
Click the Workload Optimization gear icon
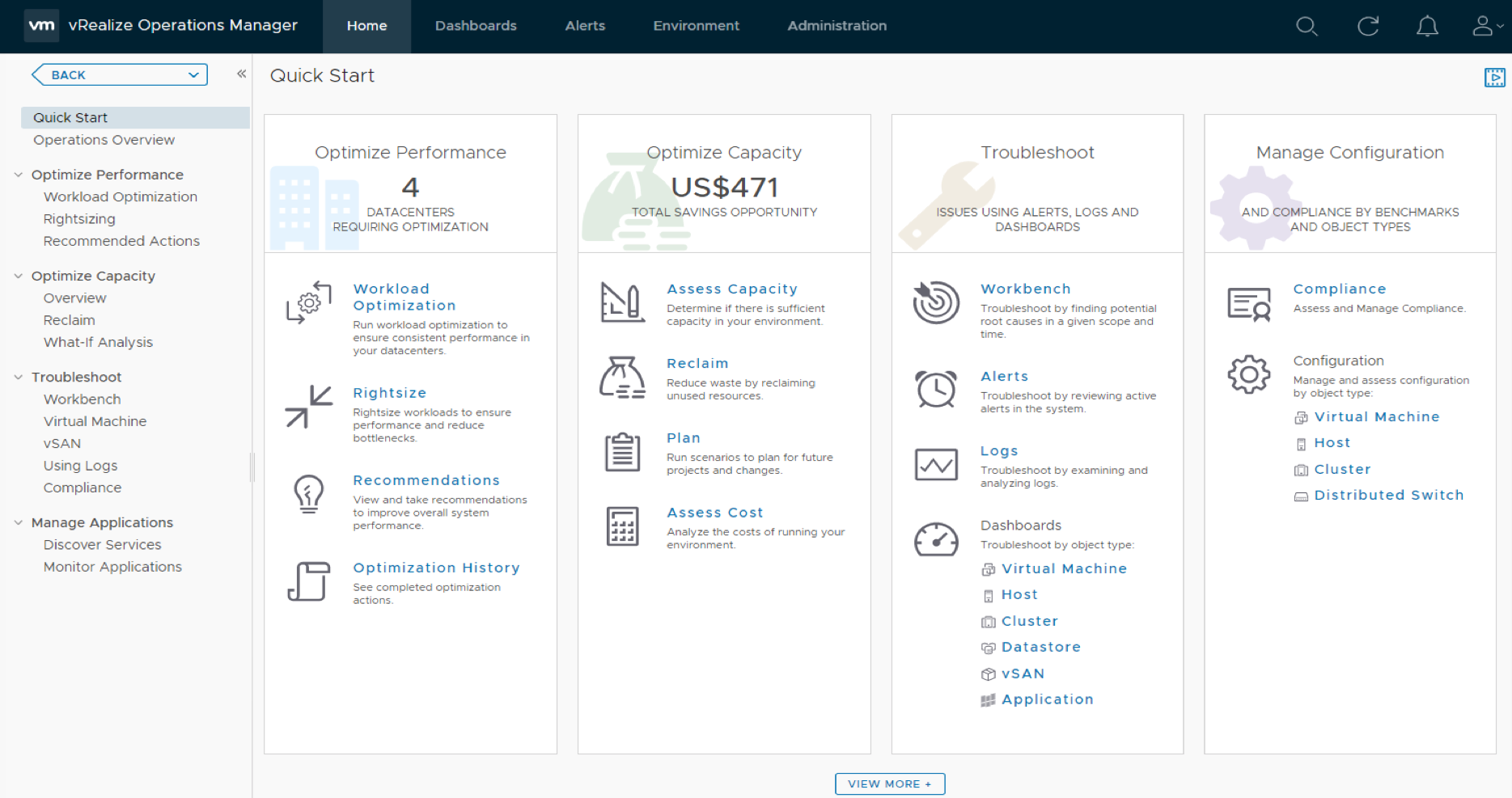[x=309, y=302]
